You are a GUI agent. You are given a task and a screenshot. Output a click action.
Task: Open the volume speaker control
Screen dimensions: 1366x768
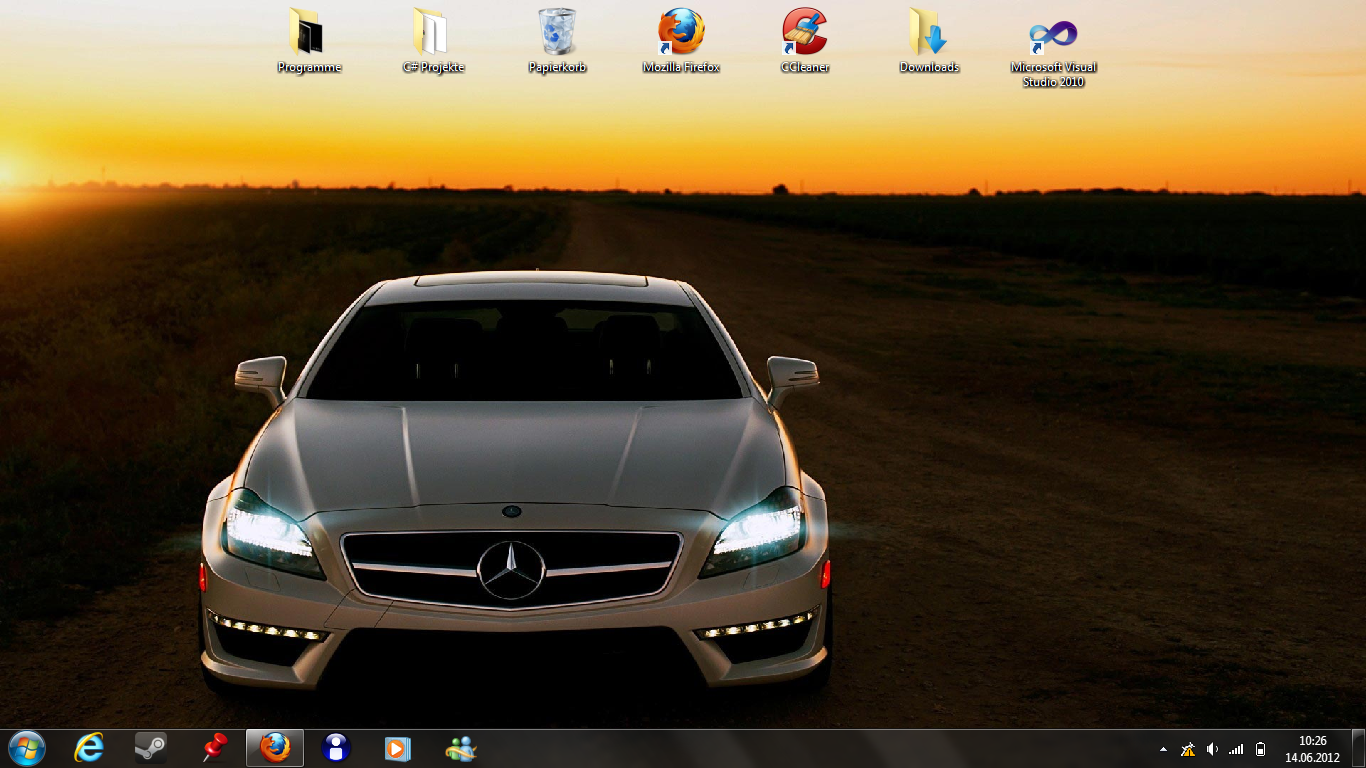pyautogui.click(x=1212, y=749)
